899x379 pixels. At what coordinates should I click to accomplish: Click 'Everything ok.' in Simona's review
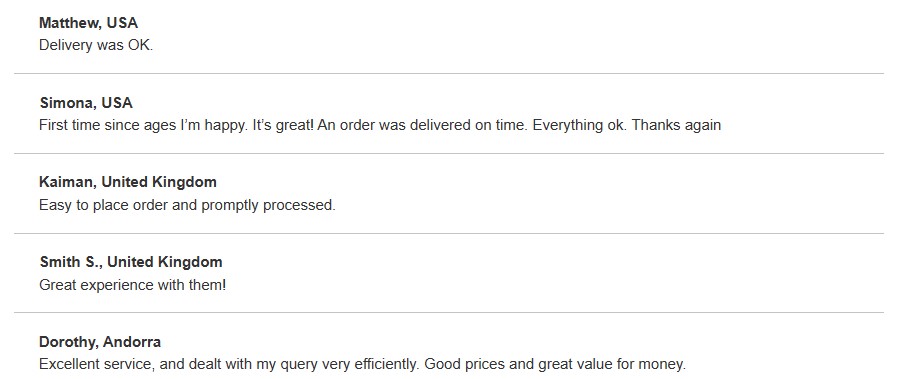coord(580,125)
